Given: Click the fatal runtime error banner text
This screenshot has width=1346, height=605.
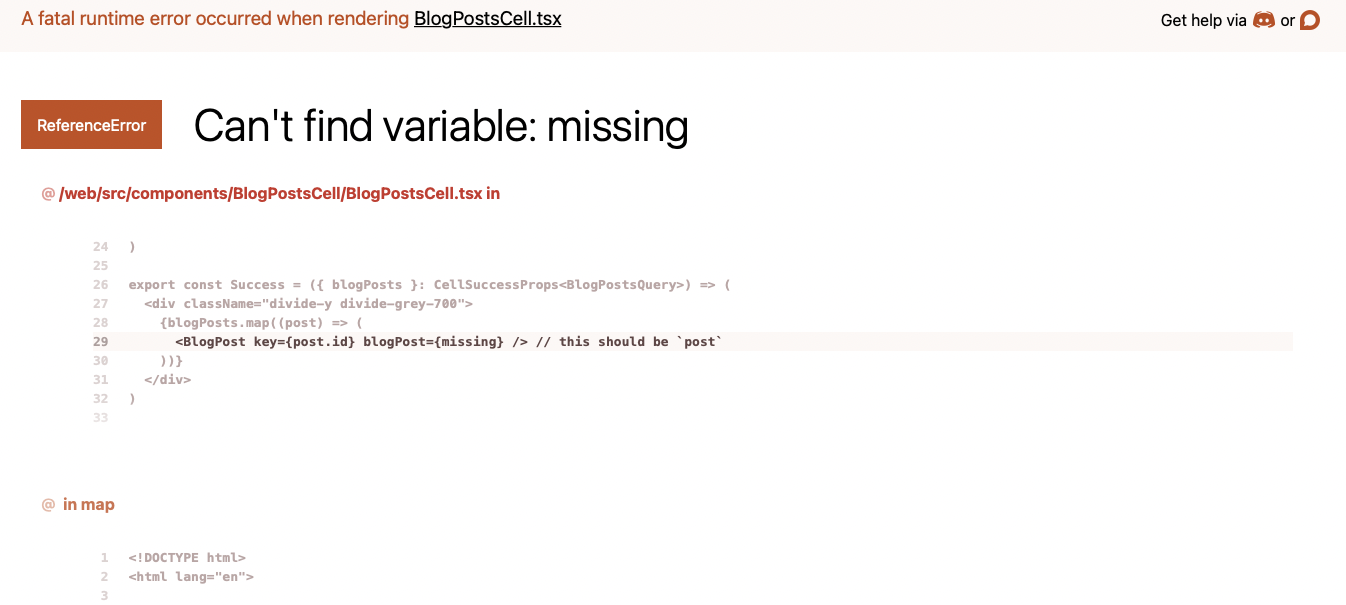Looking at the screenshot, I should click(x=215, y=18).
